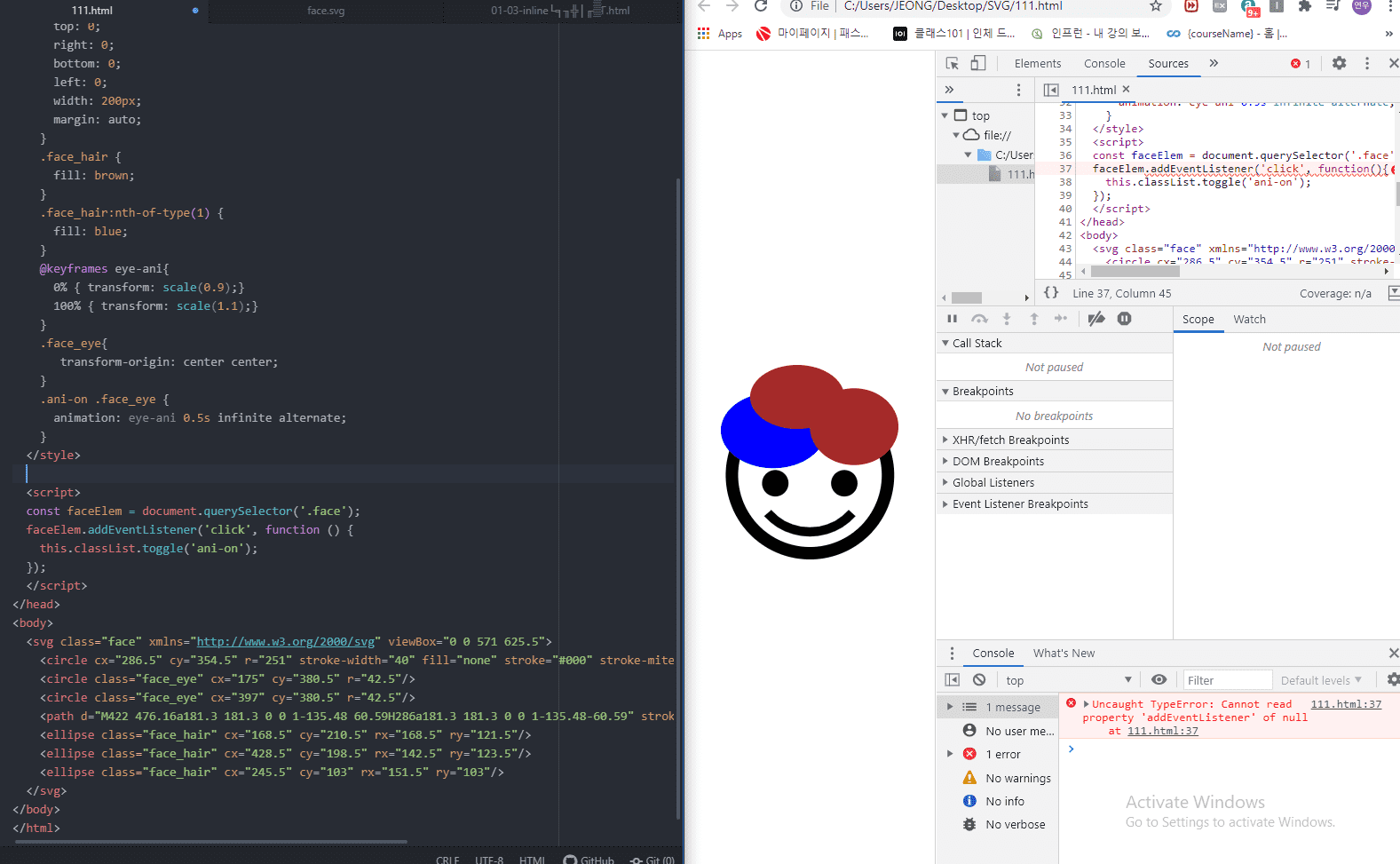Select the Sources tab

1168,63
